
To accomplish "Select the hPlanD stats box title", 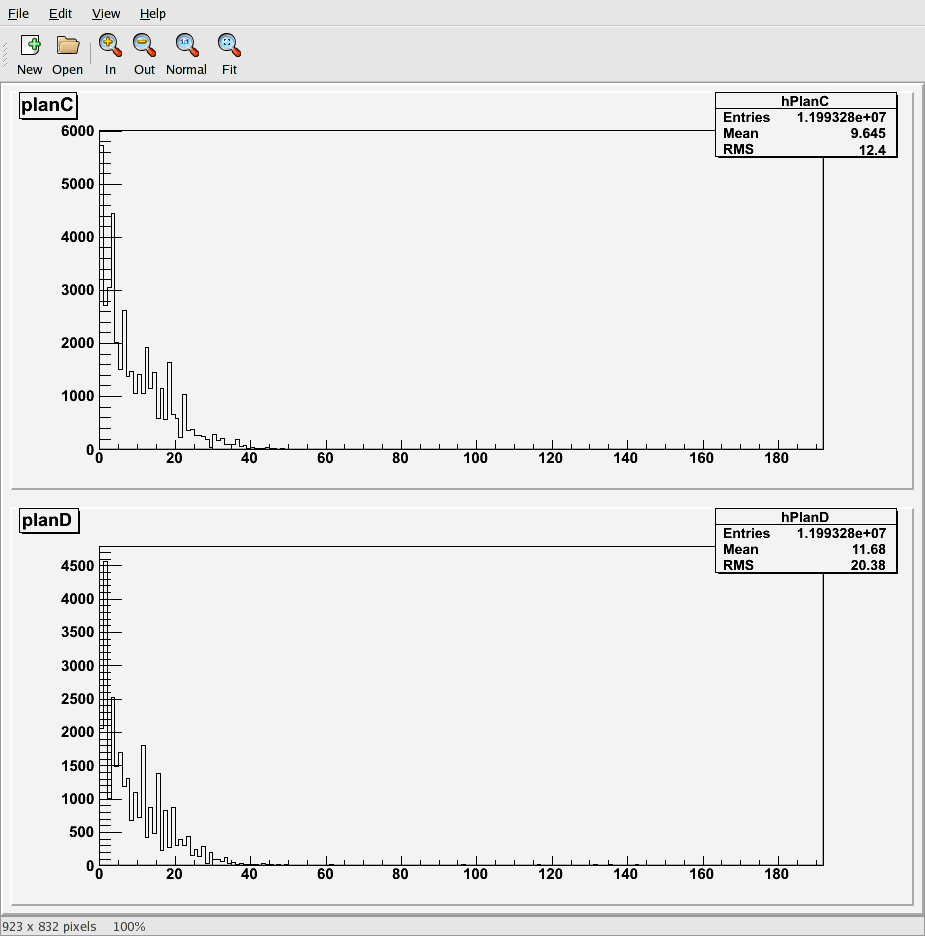I will (804, 517).
